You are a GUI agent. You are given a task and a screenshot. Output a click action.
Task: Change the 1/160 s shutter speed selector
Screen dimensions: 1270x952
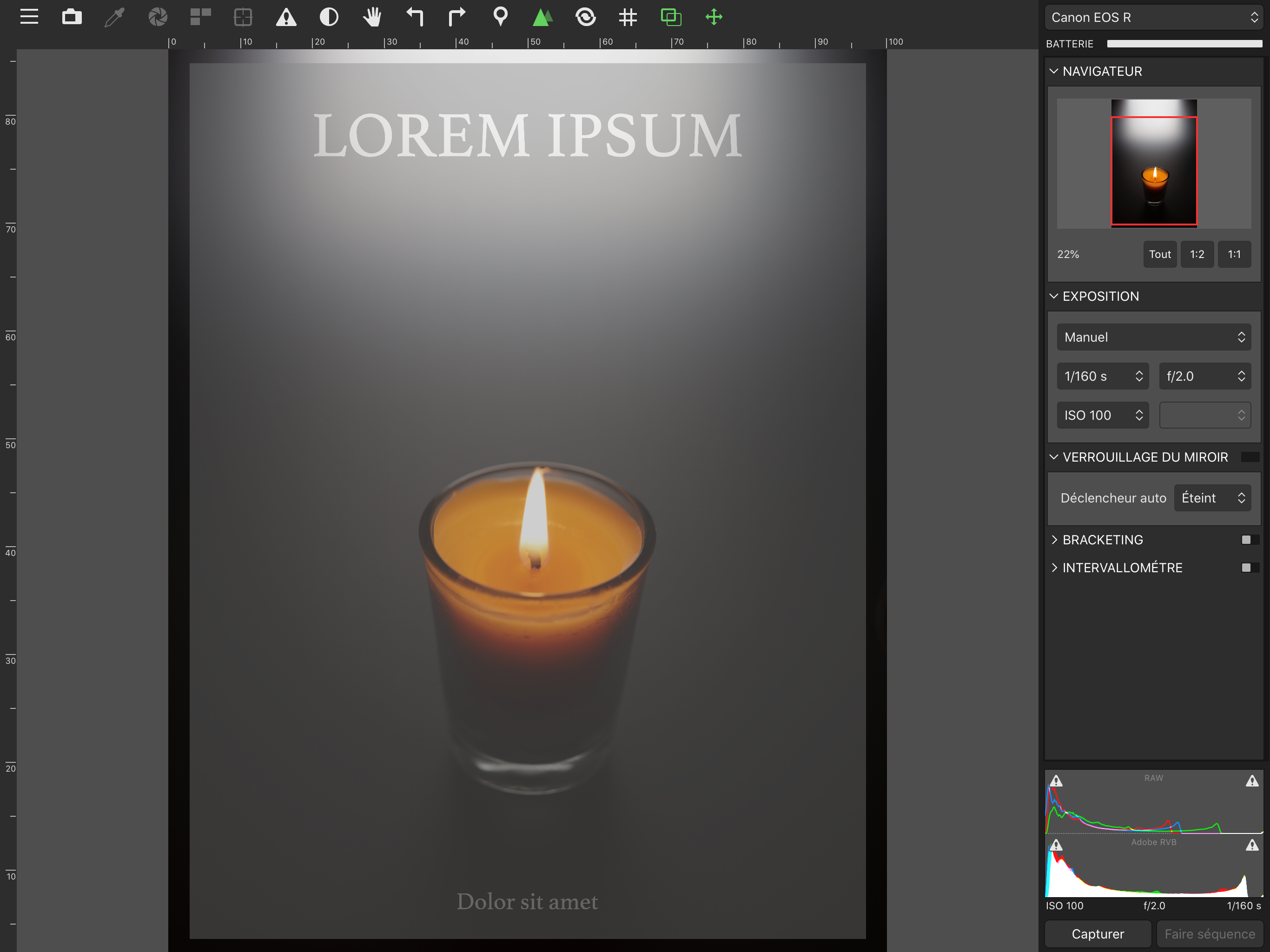click(x=1102, y=376)
